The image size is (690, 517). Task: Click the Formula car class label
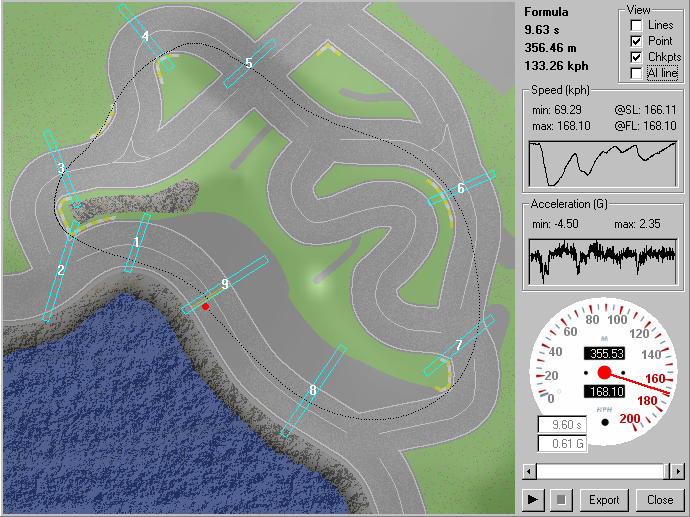(x=546, y=12)
